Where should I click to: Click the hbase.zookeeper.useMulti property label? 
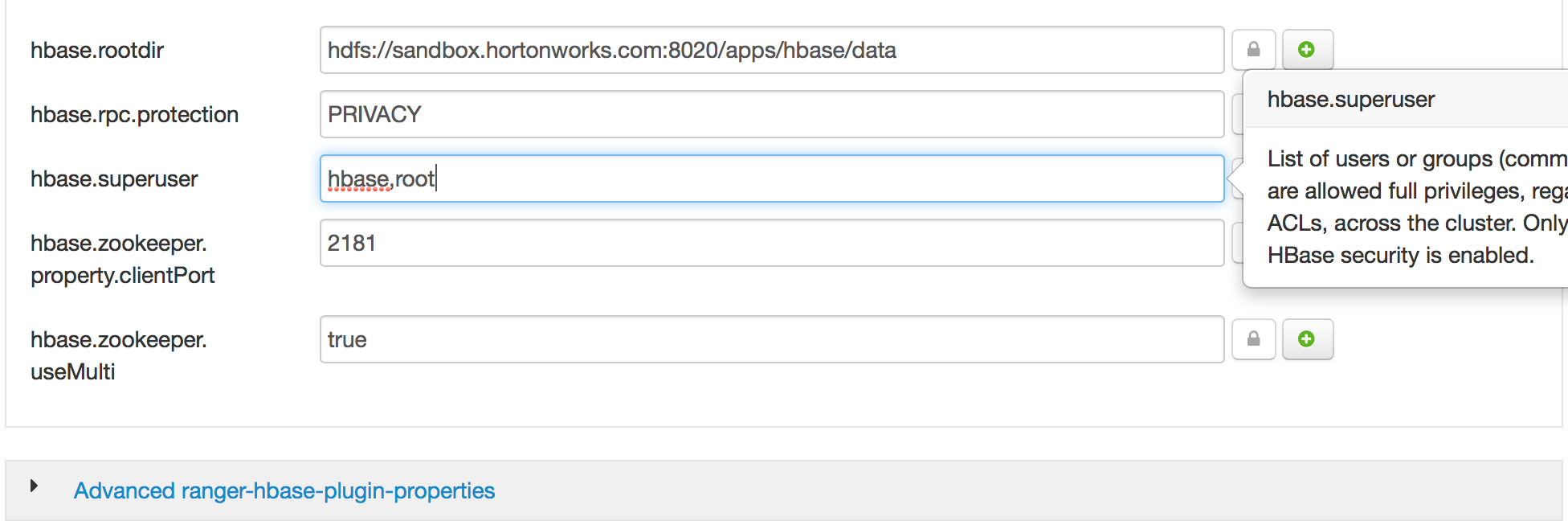118,355
